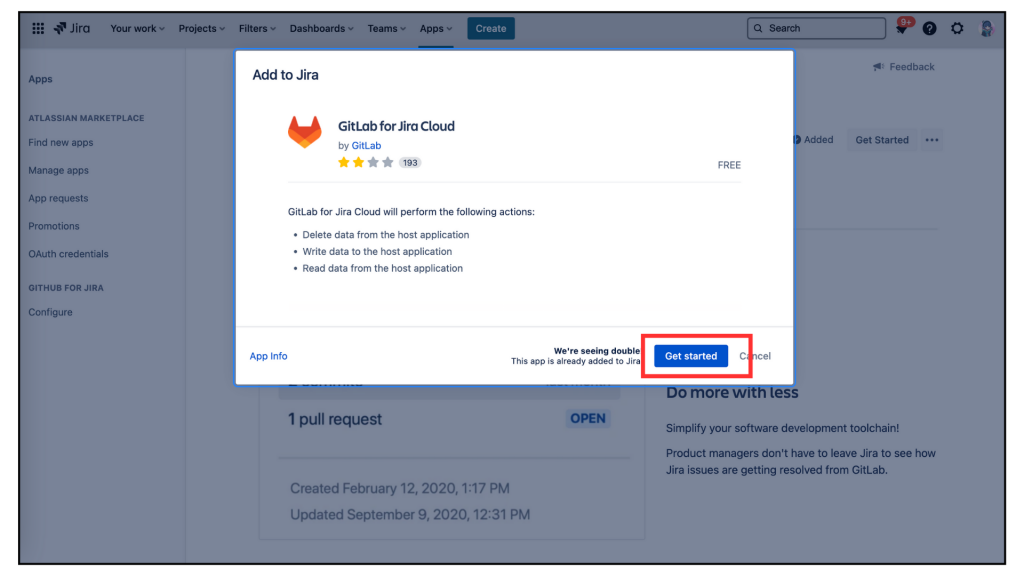This screenshot has width=1024, height=576.
Task: Click Updated September 9, 2020 text
Action: coord(410,515)
